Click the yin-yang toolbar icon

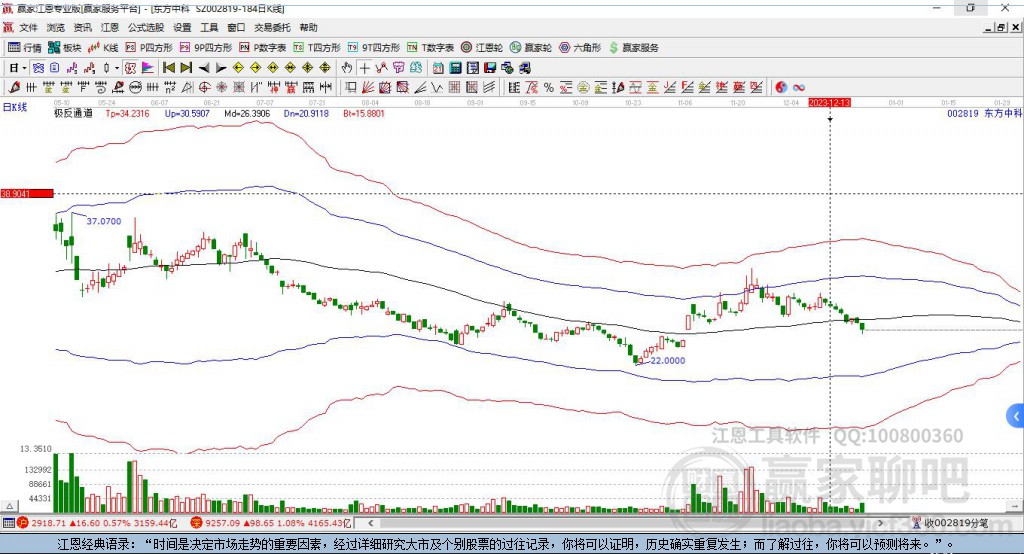(781, 87)
